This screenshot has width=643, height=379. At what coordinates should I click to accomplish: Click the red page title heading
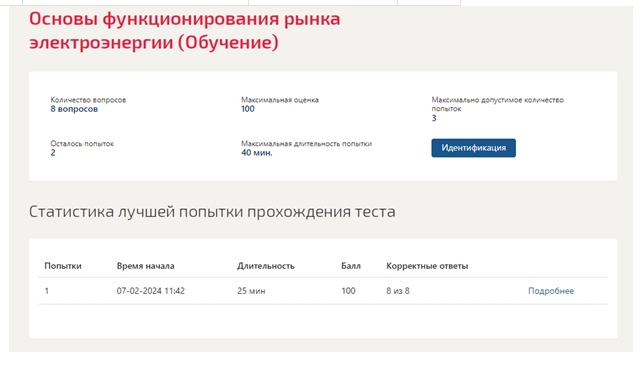click(x=185, y=31)
